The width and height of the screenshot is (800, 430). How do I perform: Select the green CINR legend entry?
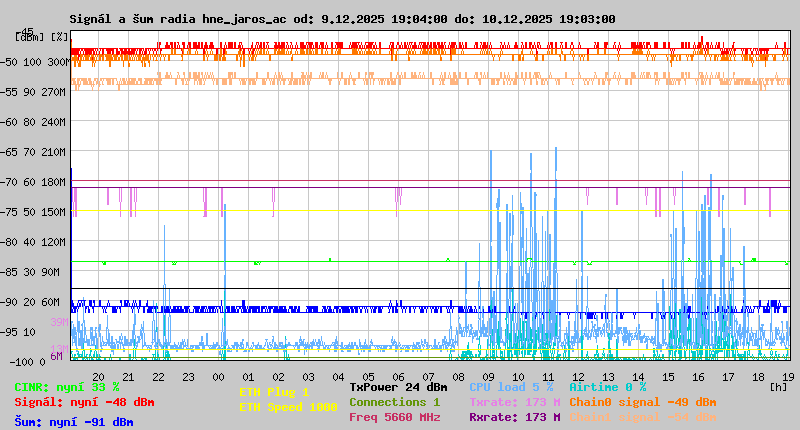tap(66, 387)
